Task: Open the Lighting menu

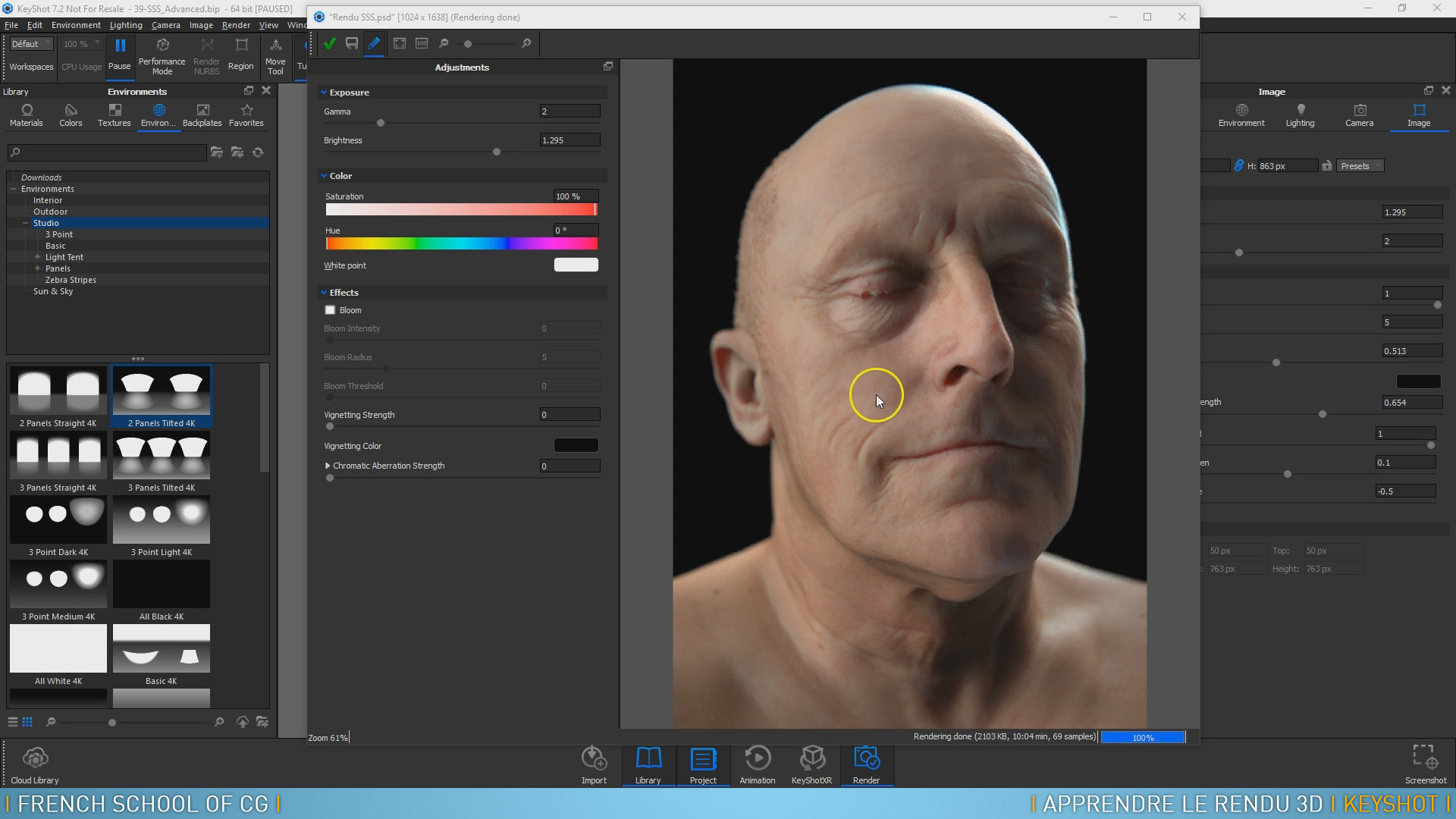Action: [126, 24]
